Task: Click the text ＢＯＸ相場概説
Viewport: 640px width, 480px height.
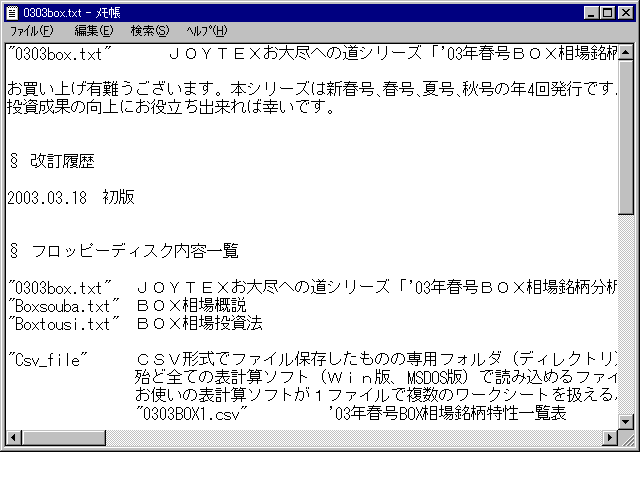Action: click(191, 306)
